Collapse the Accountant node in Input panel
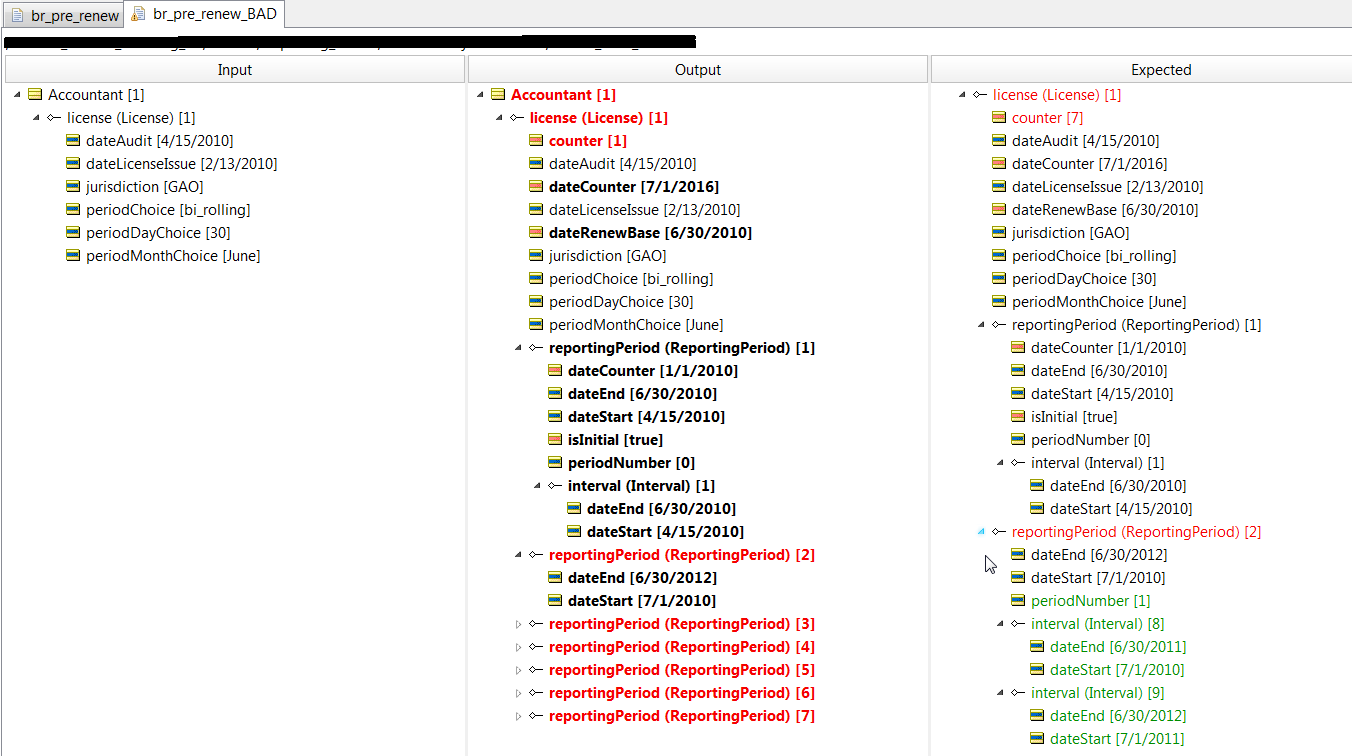Screen dimensions: 1352x756 (x=17, y=95)
